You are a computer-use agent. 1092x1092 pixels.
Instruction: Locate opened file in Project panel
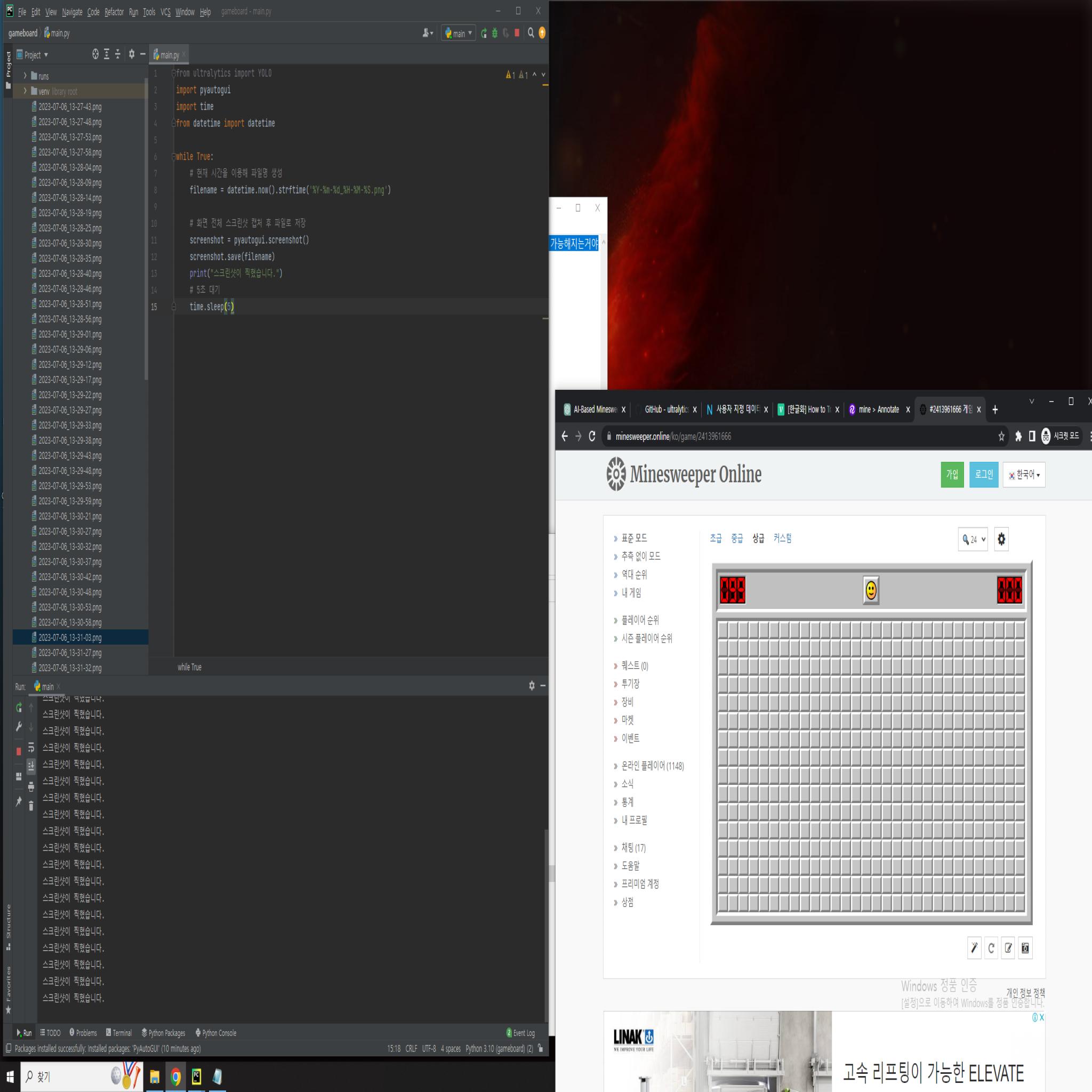[x=95, y=54]
